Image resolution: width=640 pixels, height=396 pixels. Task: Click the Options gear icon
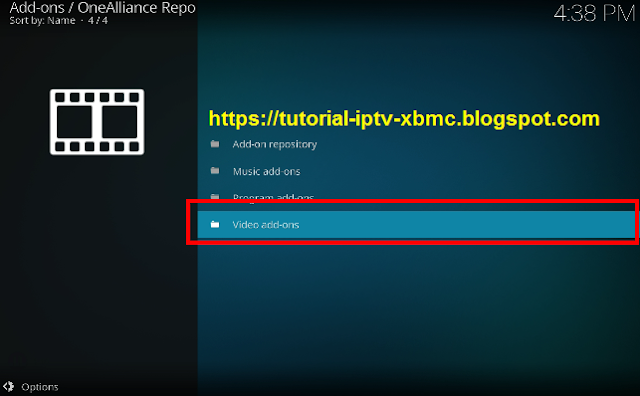click(x=9, y=386)
